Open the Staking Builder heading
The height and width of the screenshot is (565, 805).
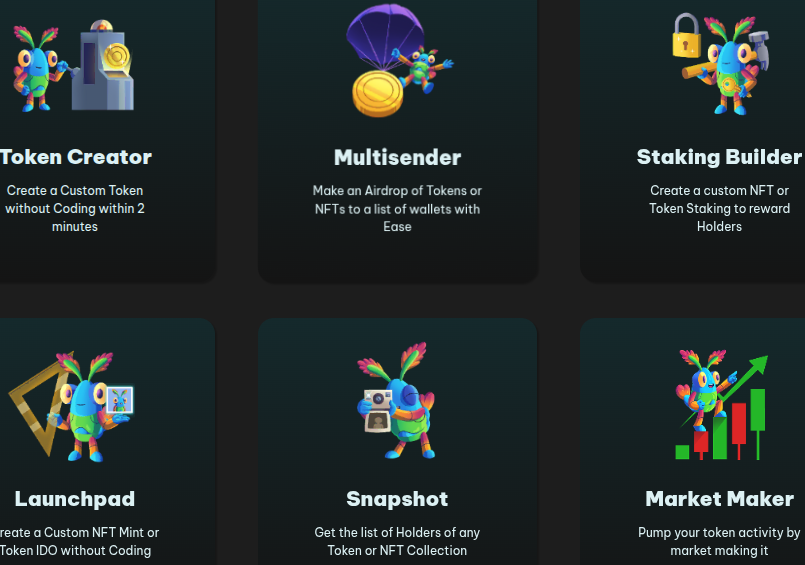719,157
